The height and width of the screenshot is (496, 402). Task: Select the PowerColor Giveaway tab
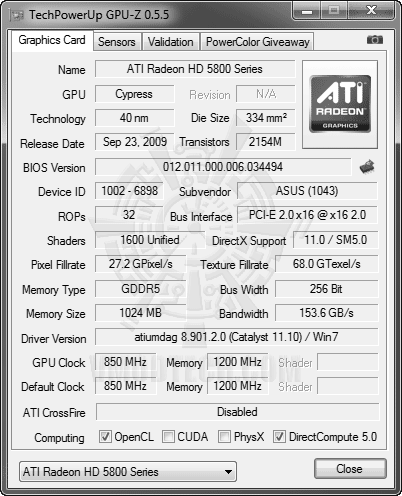coord(258,42)
